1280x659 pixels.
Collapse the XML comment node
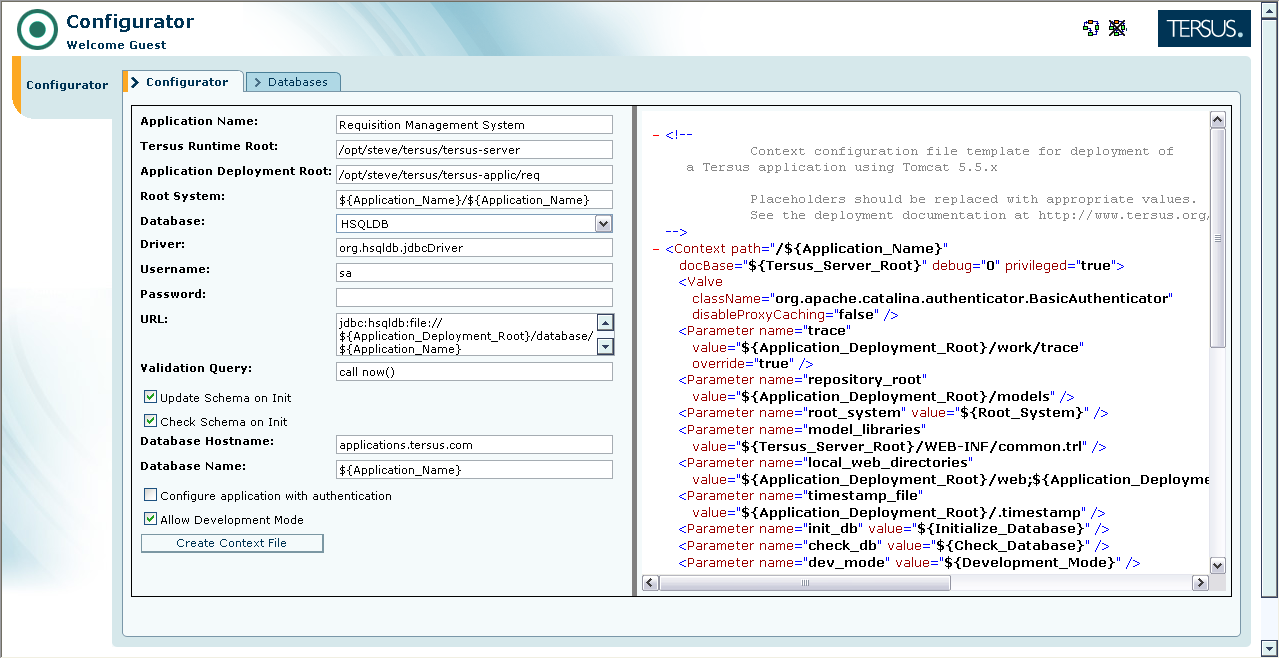pyautogui.click(x=656, y=135)
